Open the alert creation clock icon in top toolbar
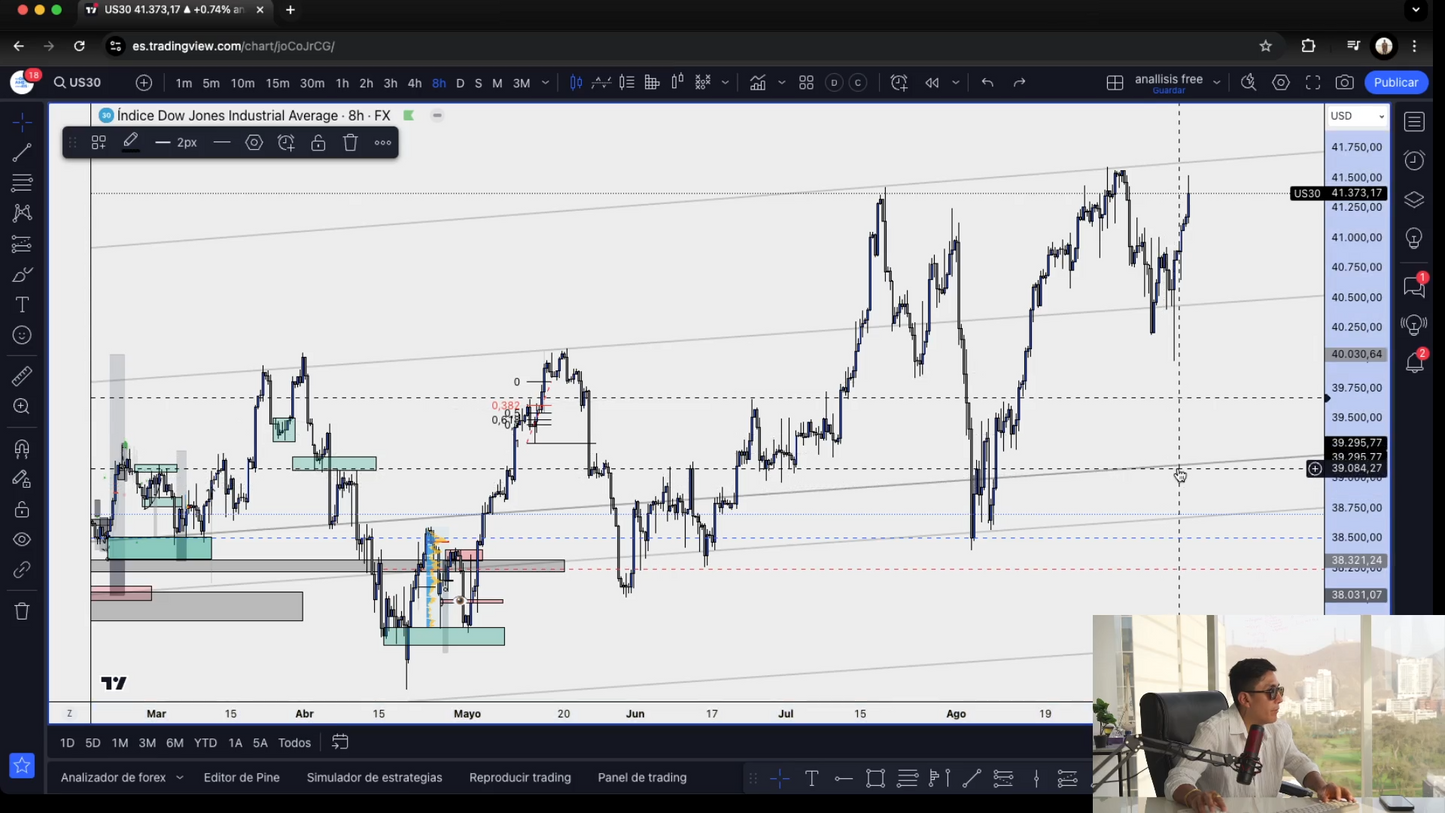This screenshot has width=1445, height=813. click(x=899, y=83)
